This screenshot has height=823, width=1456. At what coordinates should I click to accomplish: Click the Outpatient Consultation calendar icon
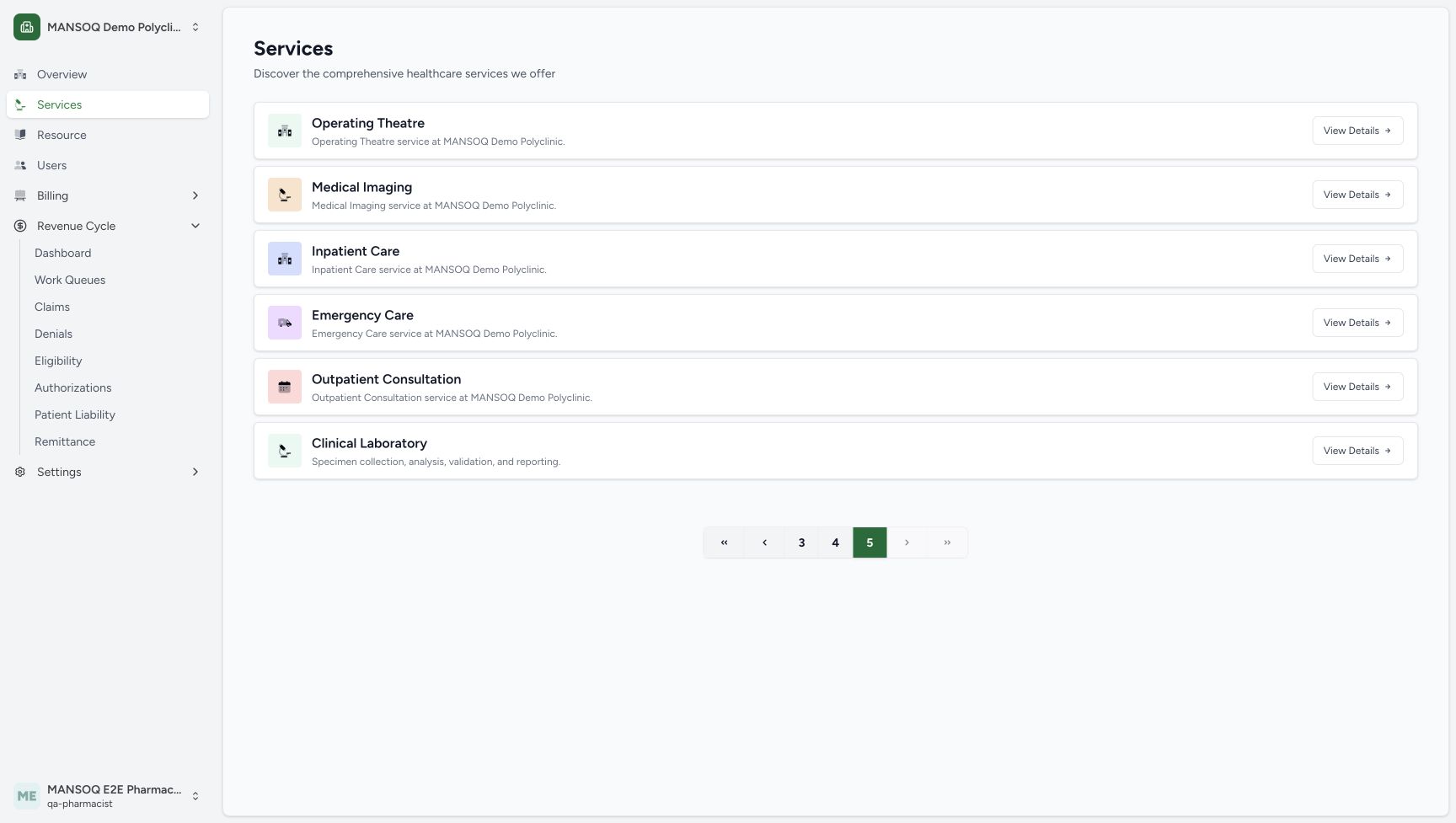coord(285,387)
